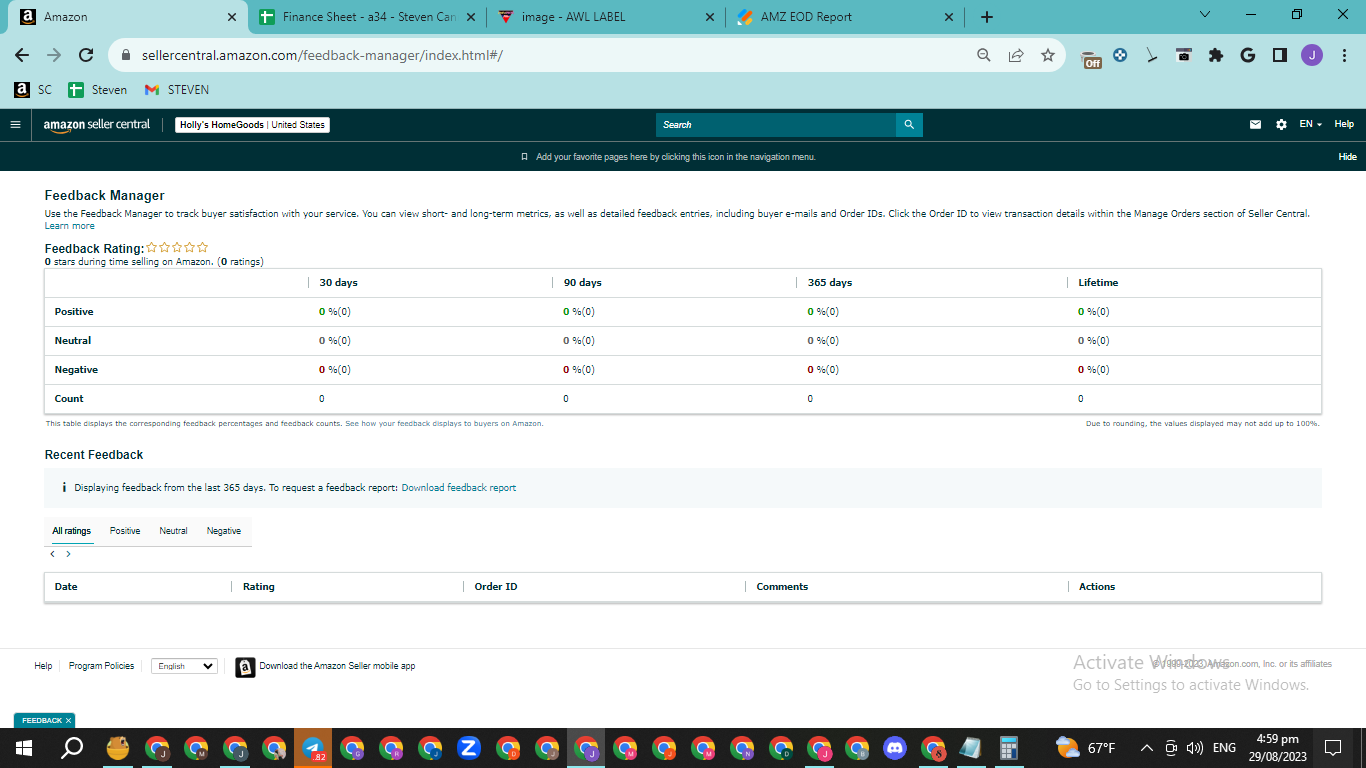Open the J profile avatar in Chrome
The height and width of the screenshot is (768, 1366).
pos(1312,56)
